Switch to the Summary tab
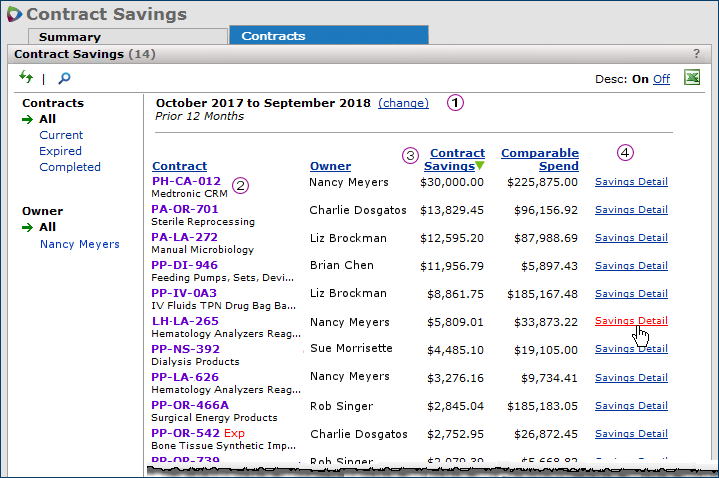 point(69,37)
